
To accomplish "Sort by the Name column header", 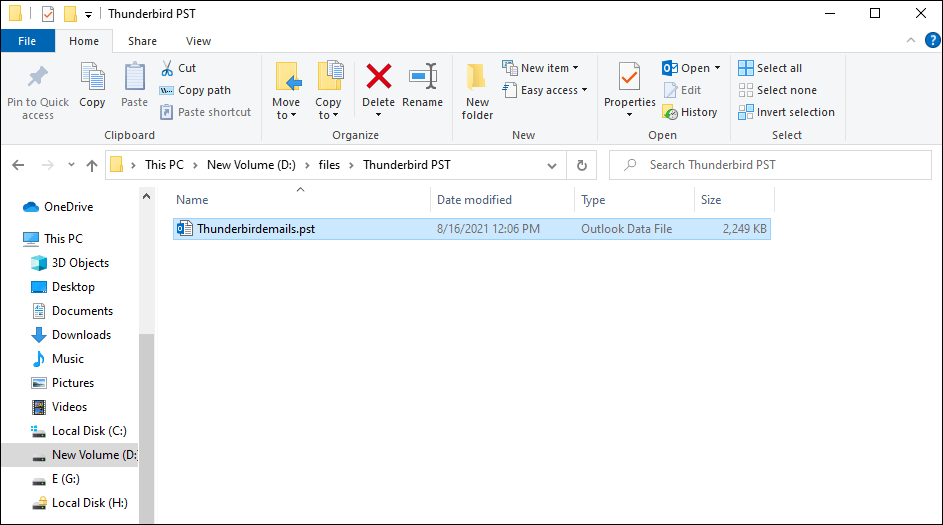I will (301, 200).
